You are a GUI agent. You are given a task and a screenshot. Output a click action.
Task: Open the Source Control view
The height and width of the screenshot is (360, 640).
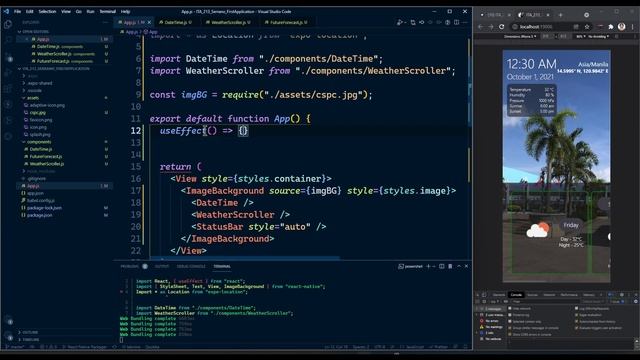click(x=8, y=56)
